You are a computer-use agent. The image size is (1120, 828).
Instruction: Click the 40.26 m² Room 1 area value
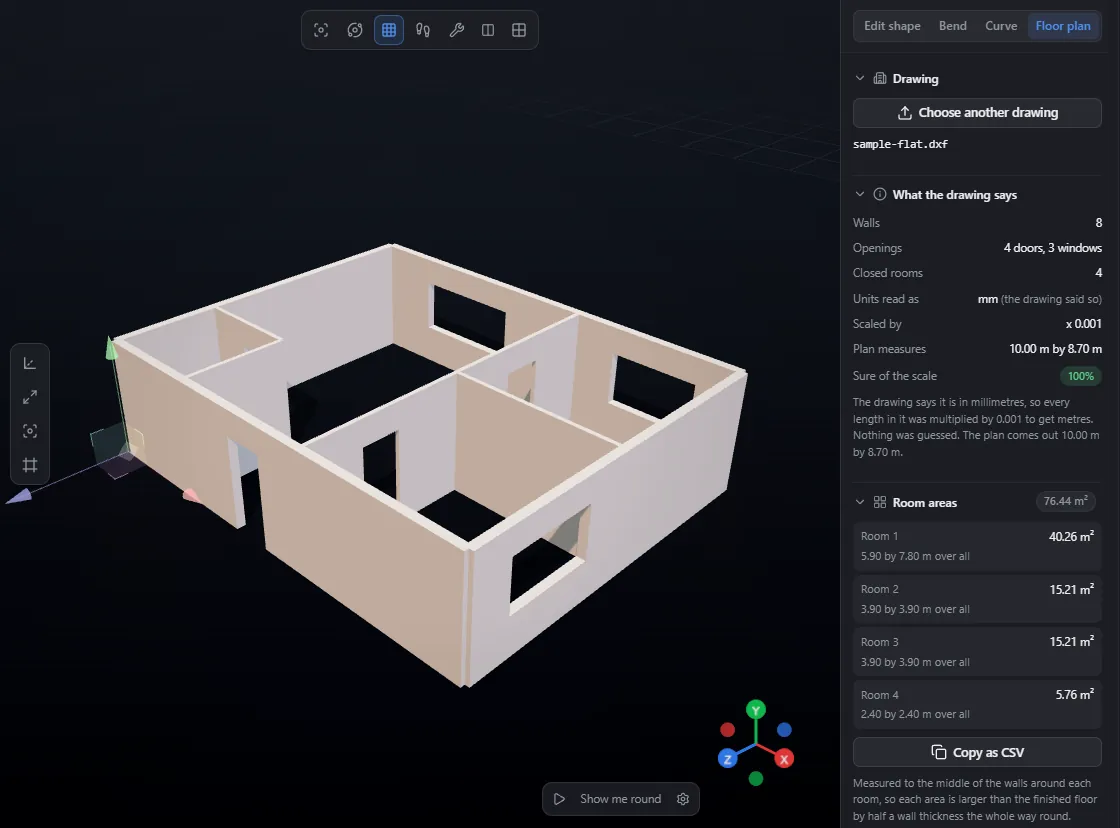(1071, 536)
